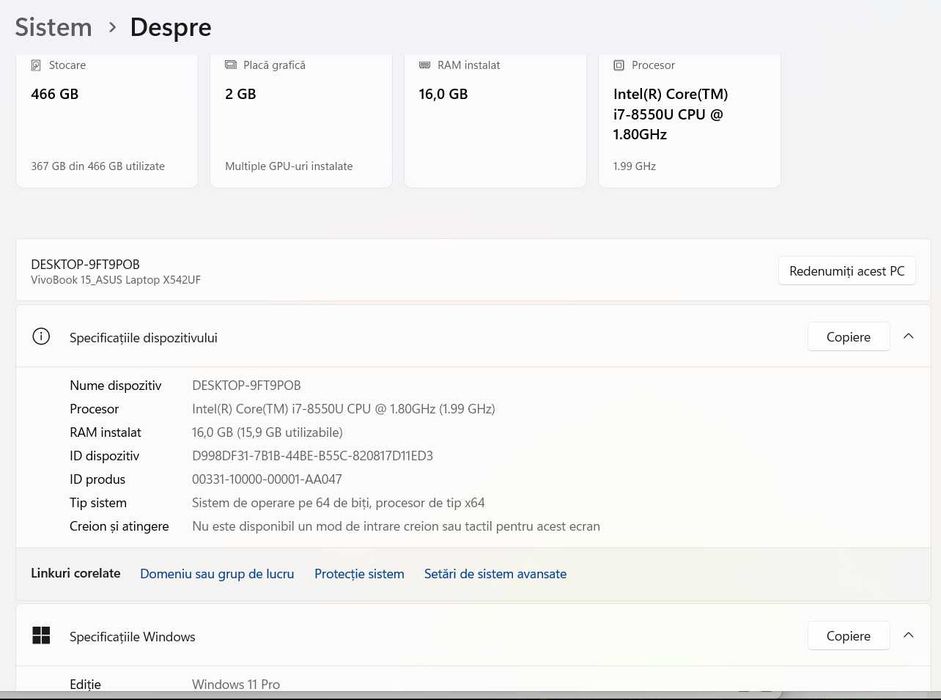
Task: Copy Windows specifications with Copiere button
Action: tap(848, 636)
